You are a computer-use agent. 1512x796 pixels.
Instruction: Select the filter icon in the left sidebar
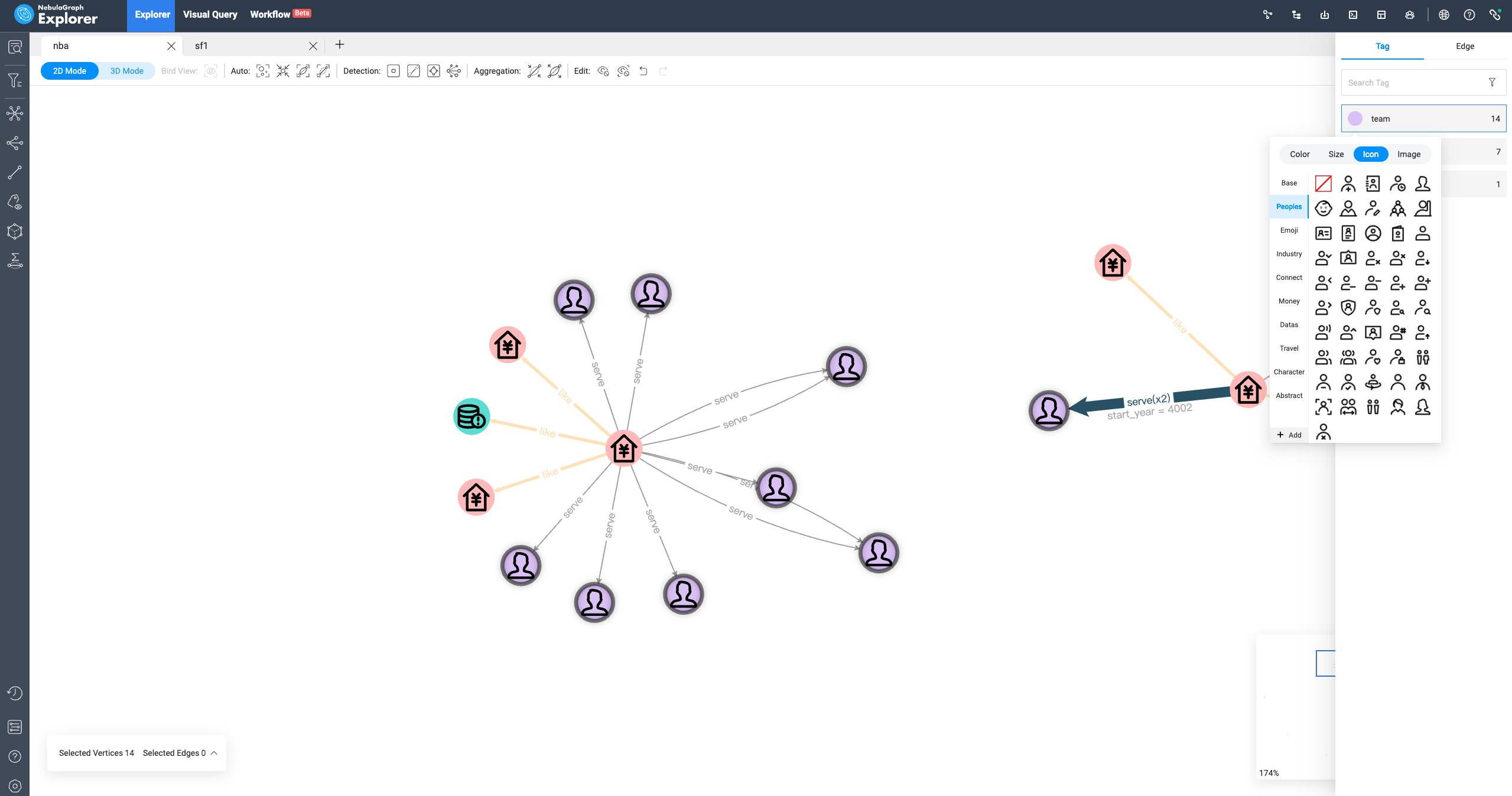(15, 80)
